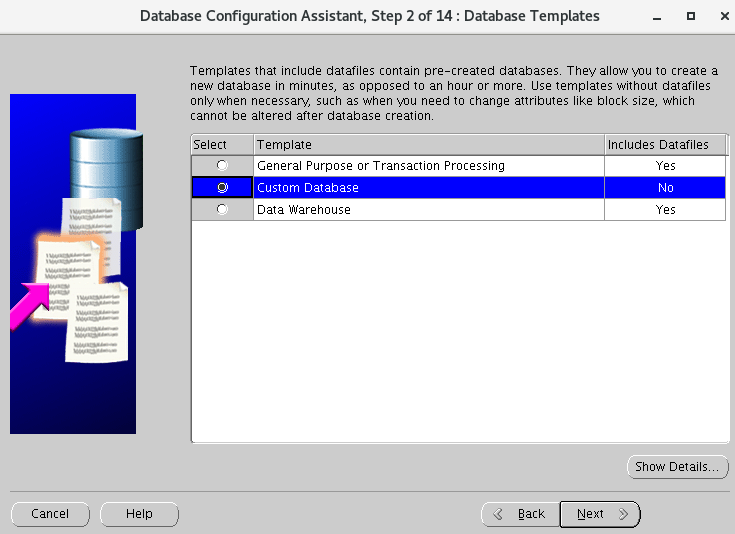Click the Custom Database template name
Screen dimensions: 735x534
point(308,188)
